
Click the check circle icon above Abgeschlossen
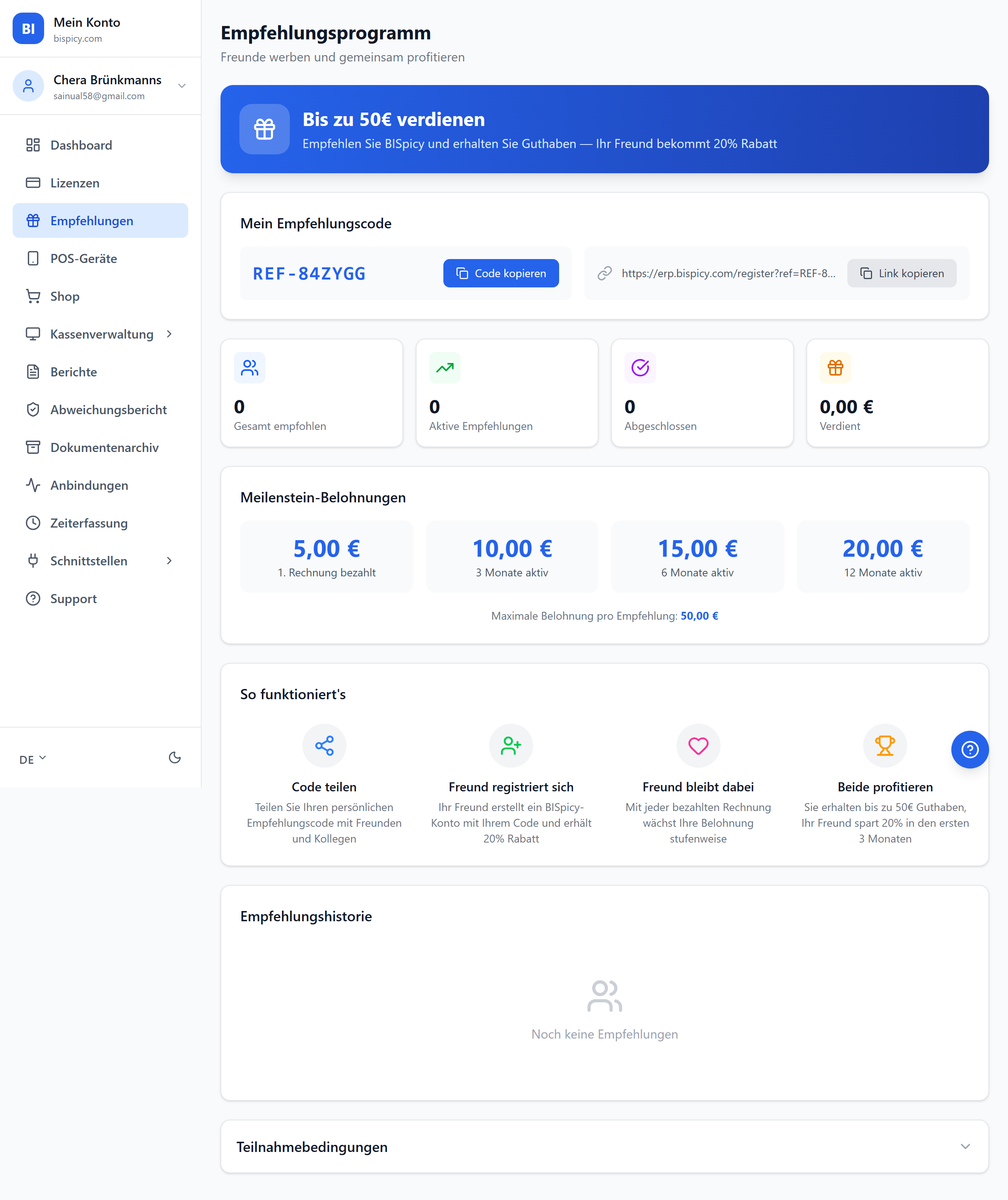[640, 367]
